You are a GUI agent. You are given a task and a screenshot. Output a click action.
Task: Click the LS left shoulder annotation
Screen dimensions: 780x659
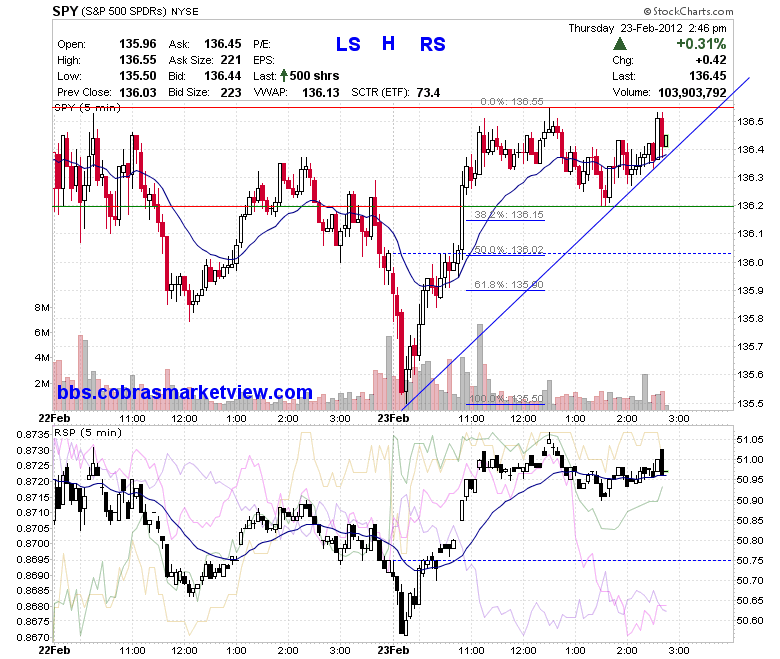coord(348,44)
